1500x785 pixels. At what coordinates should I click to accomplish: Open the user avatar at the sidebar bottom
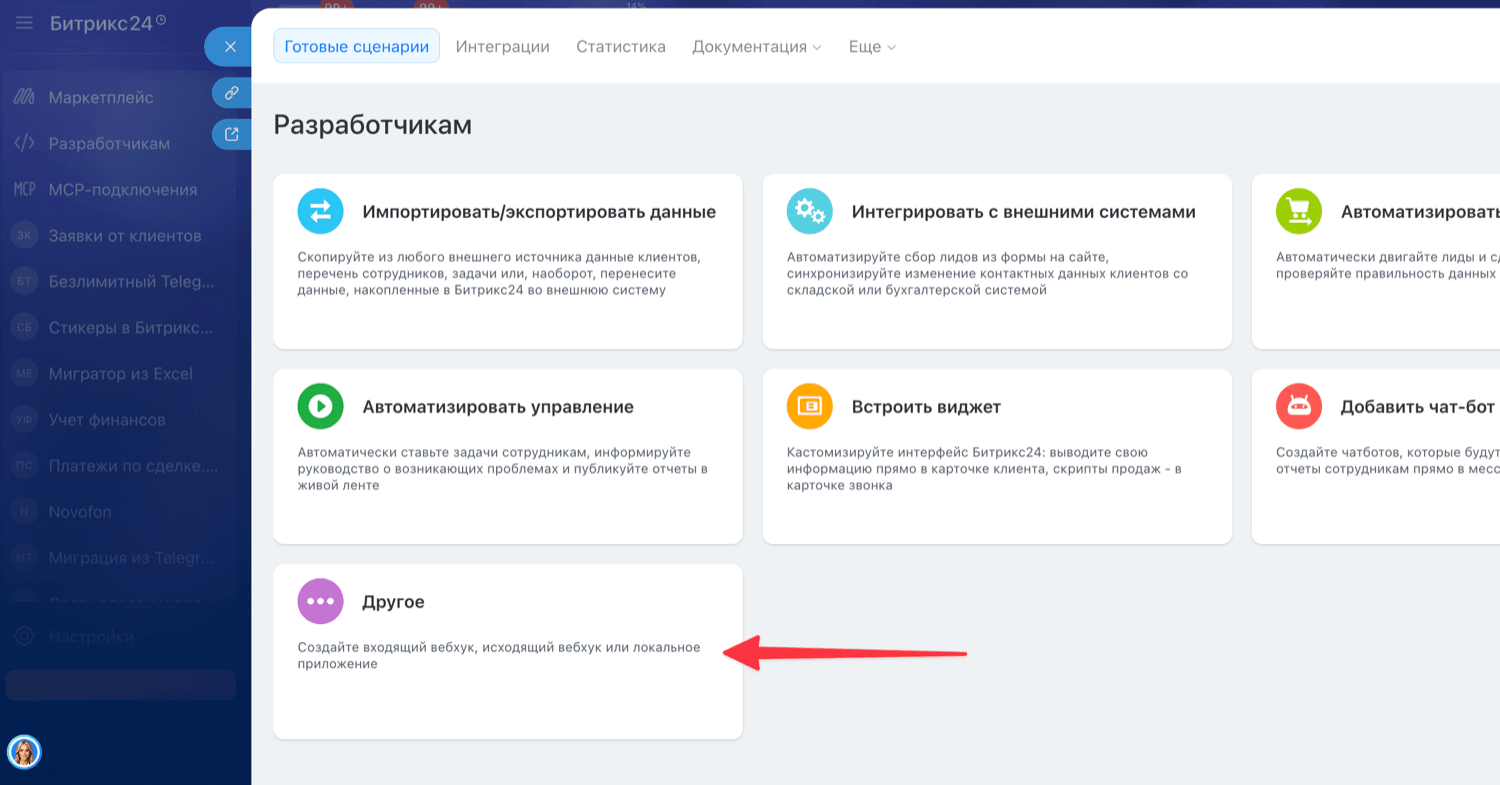point(24,752)
